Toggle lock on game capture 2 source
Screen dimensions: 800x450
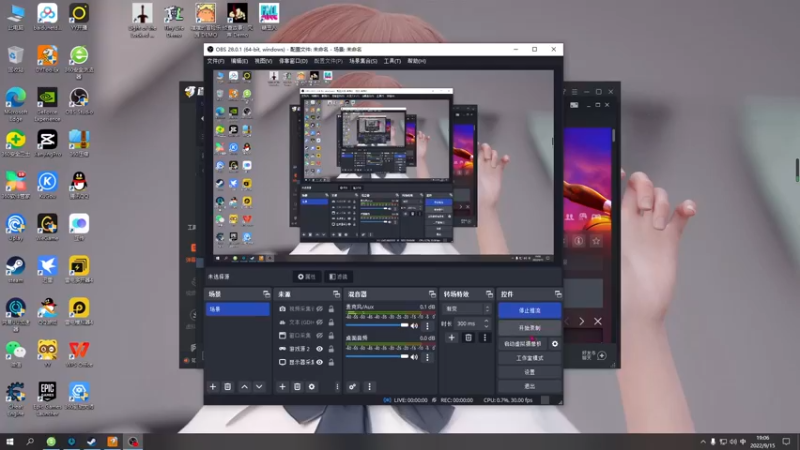331,349
